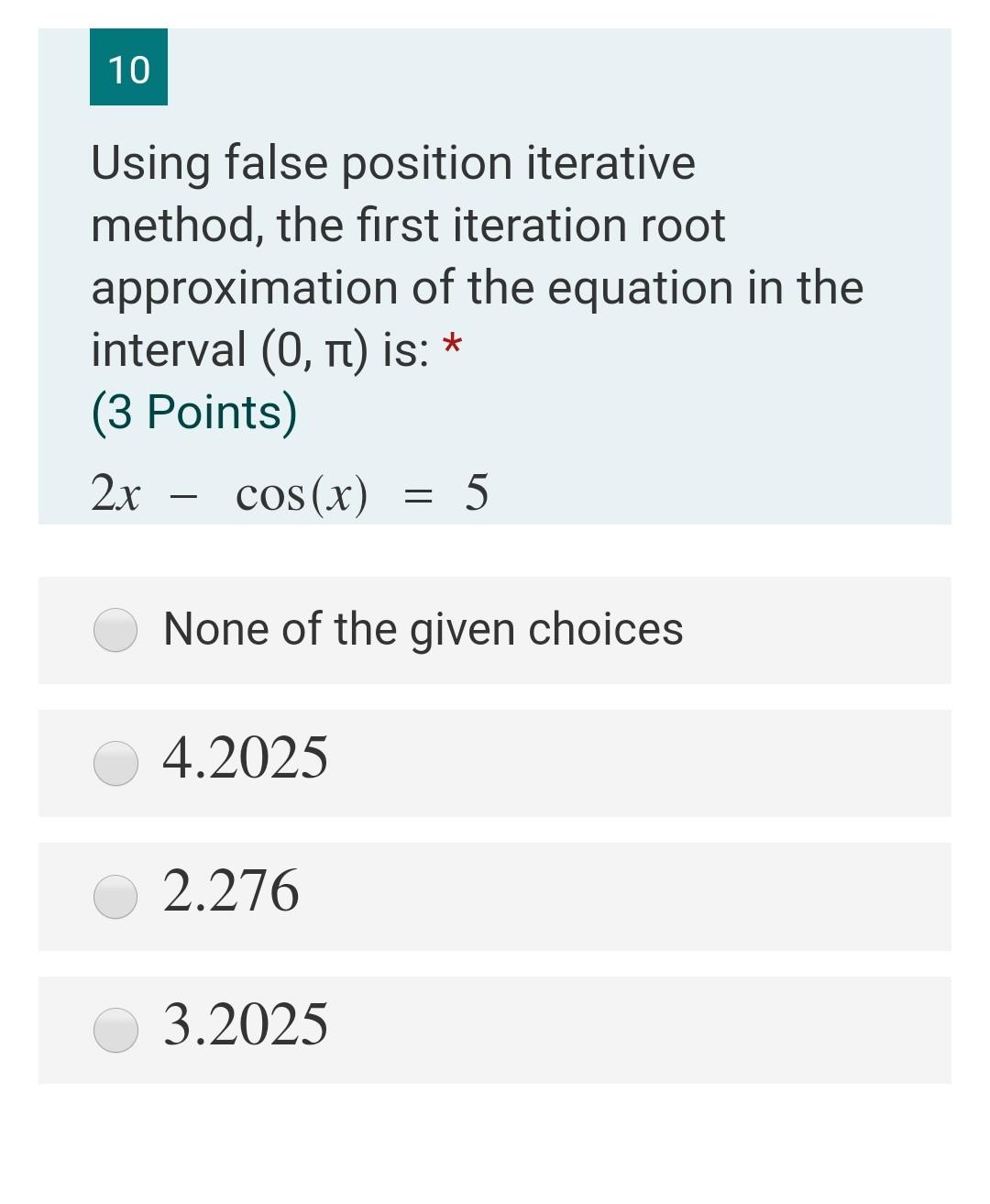Click the 'Using false position iterative' heading line
The height and width of the screenshot is (1204, 990).
tap(393, 163)
